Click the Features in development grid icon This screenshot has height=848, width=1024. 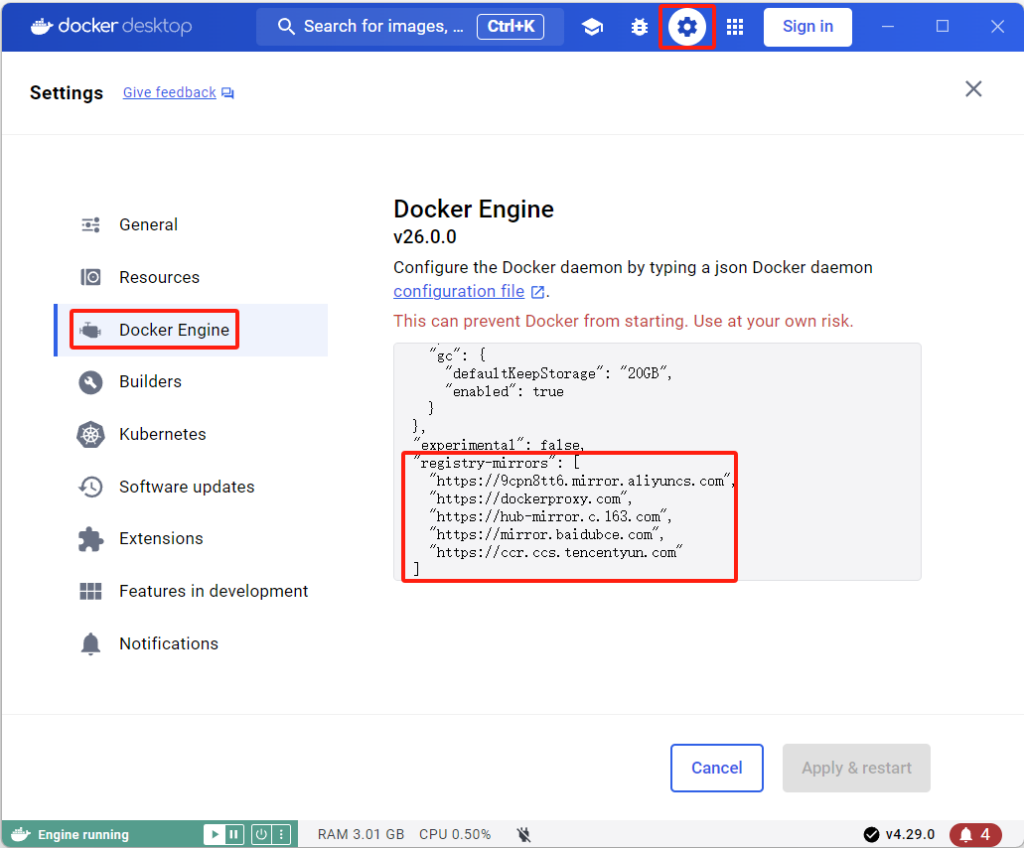tap(91, 591)
